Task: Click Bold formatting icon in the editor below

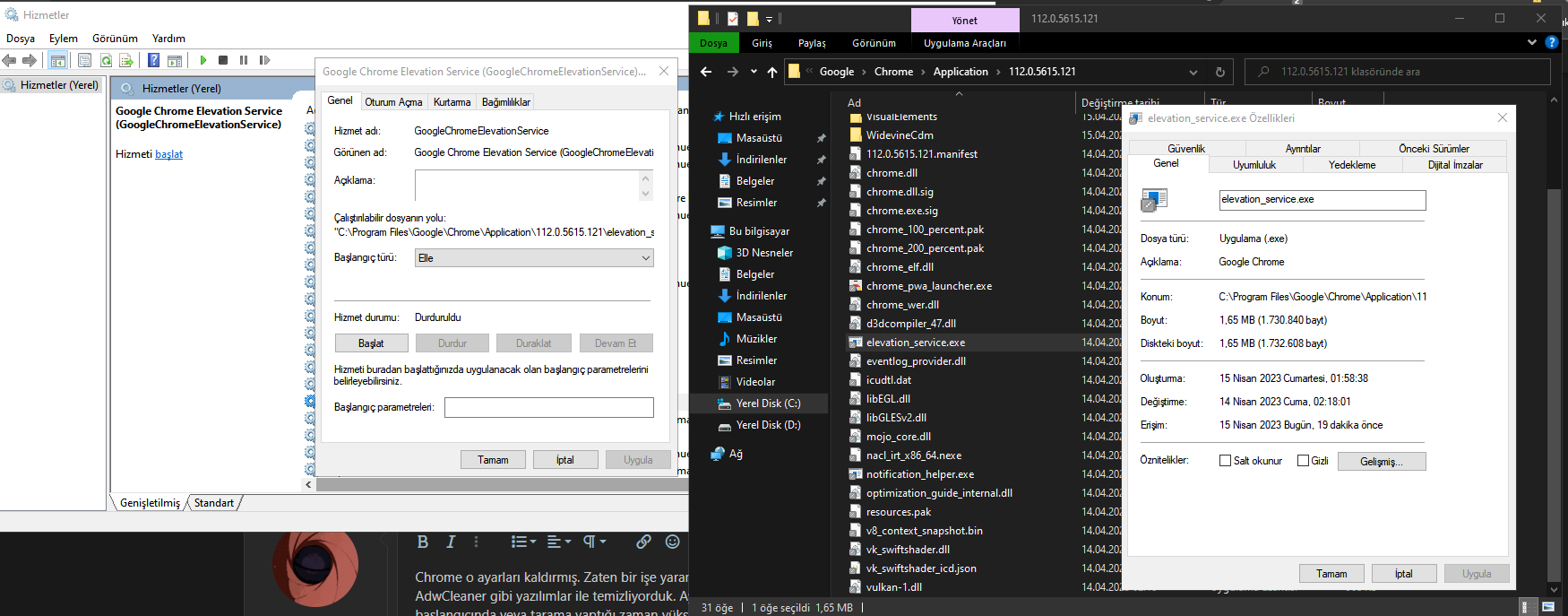Action: 423,542
